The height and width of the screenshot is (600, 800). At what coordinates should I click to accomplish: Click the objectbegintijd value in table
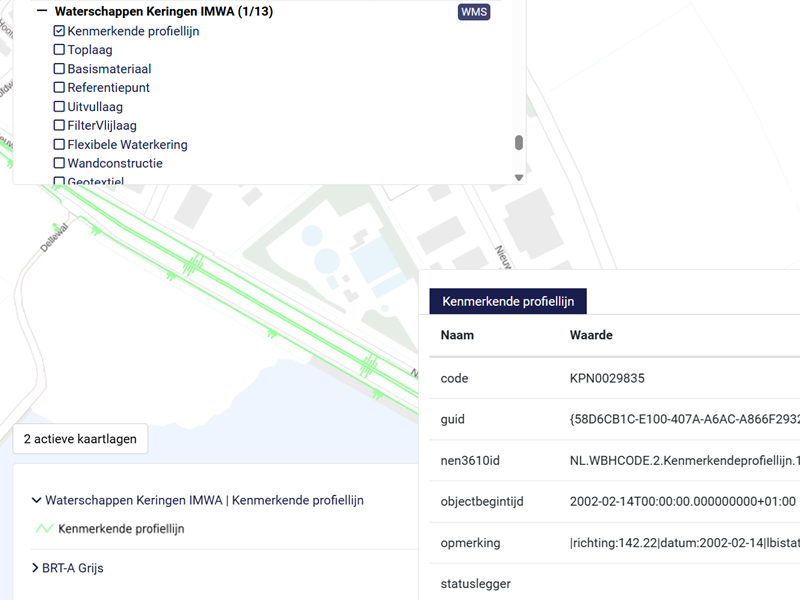(682, 501)
